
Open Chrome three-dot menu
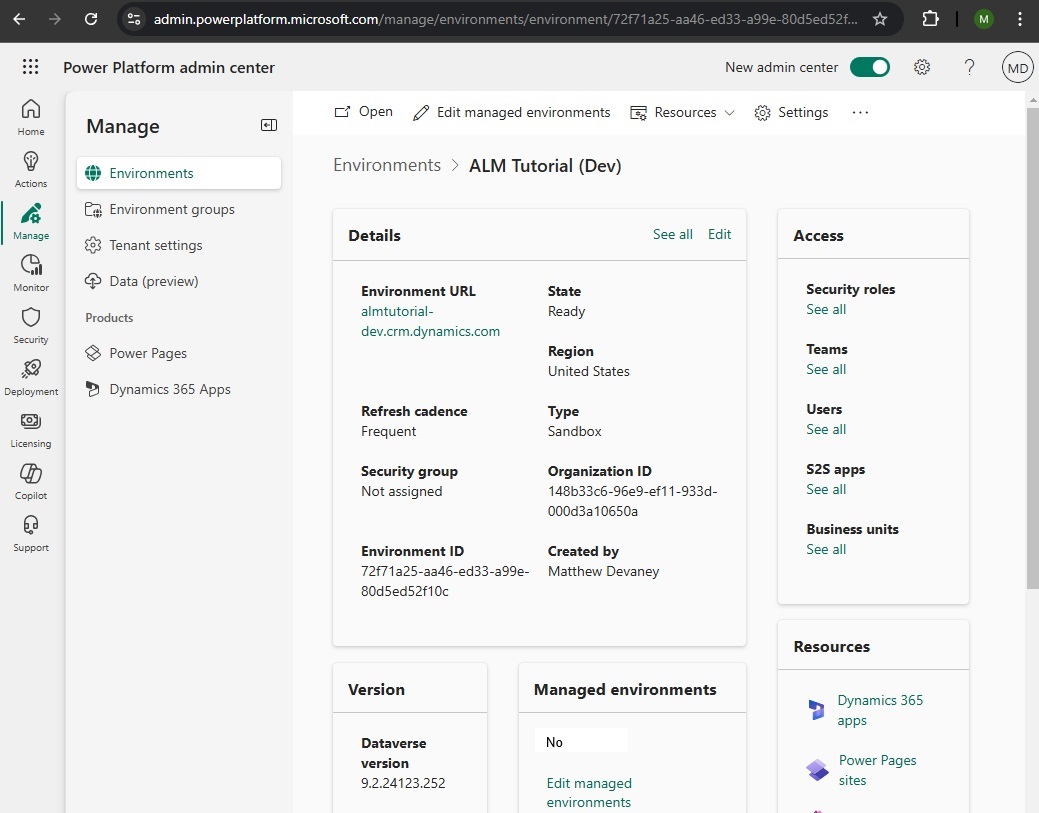1019,19
